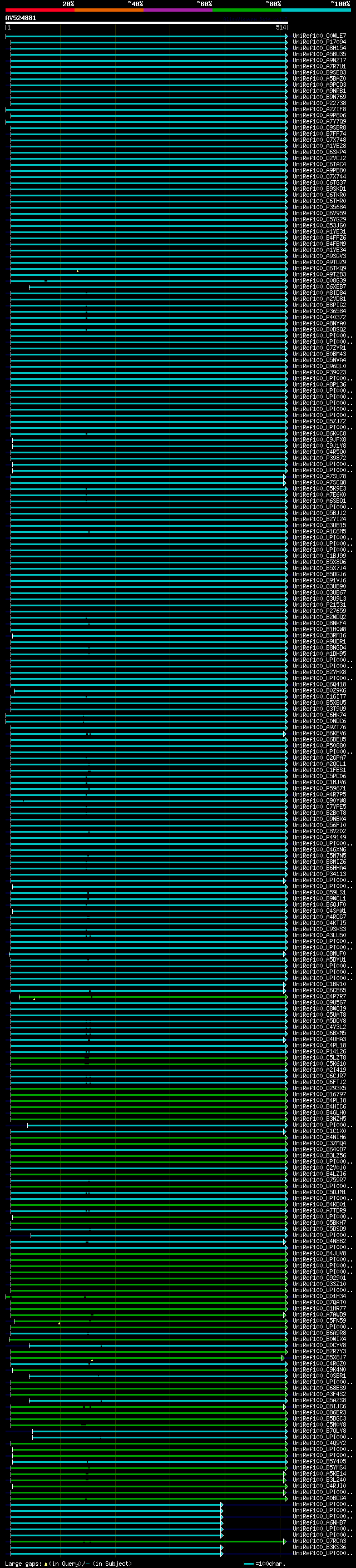Image resolution: width=356 pixels, height=1568 pixels.
Task: Select the UniRef100_C1C1X0 label
Action: pos(319,1131)
